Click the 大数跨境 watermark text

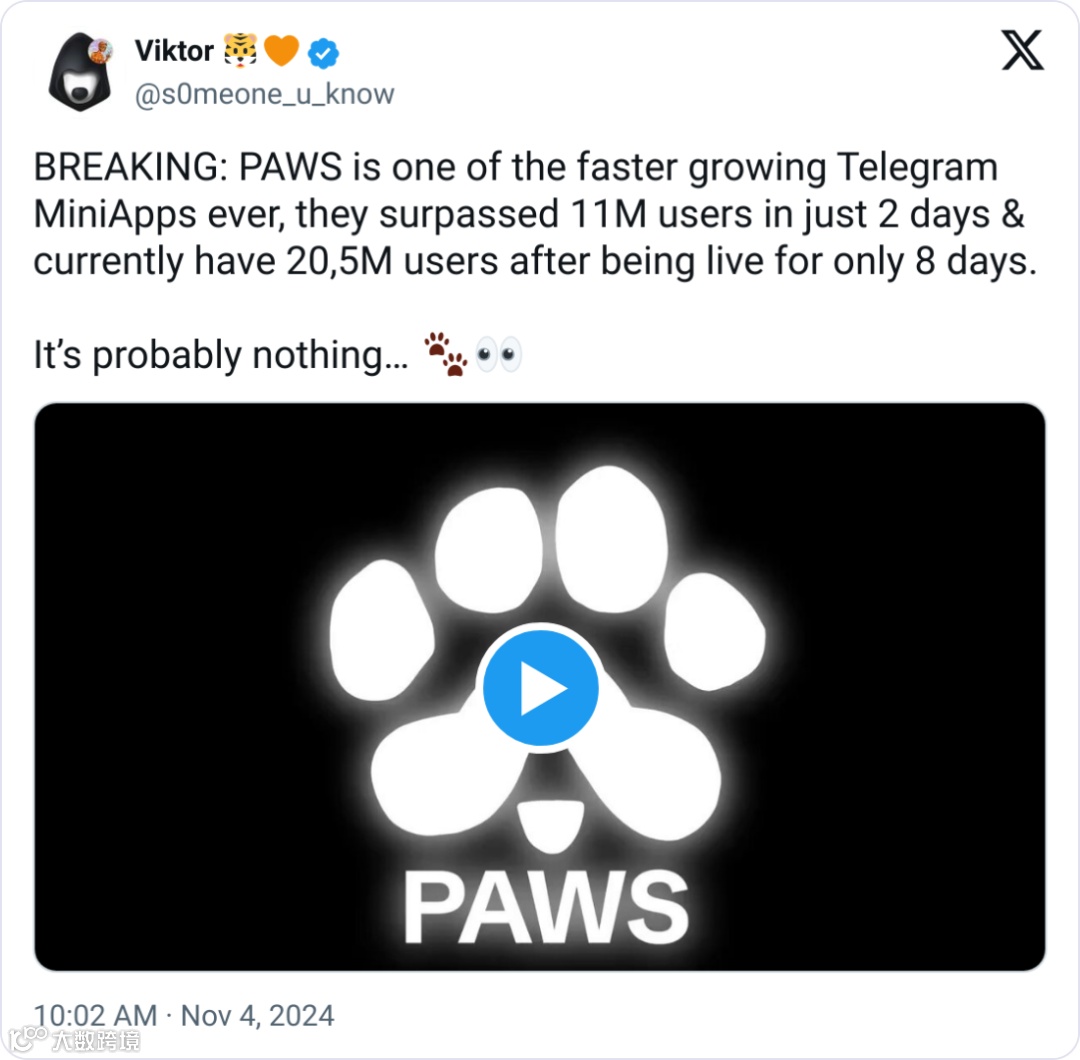click(x=95, y=1040)
